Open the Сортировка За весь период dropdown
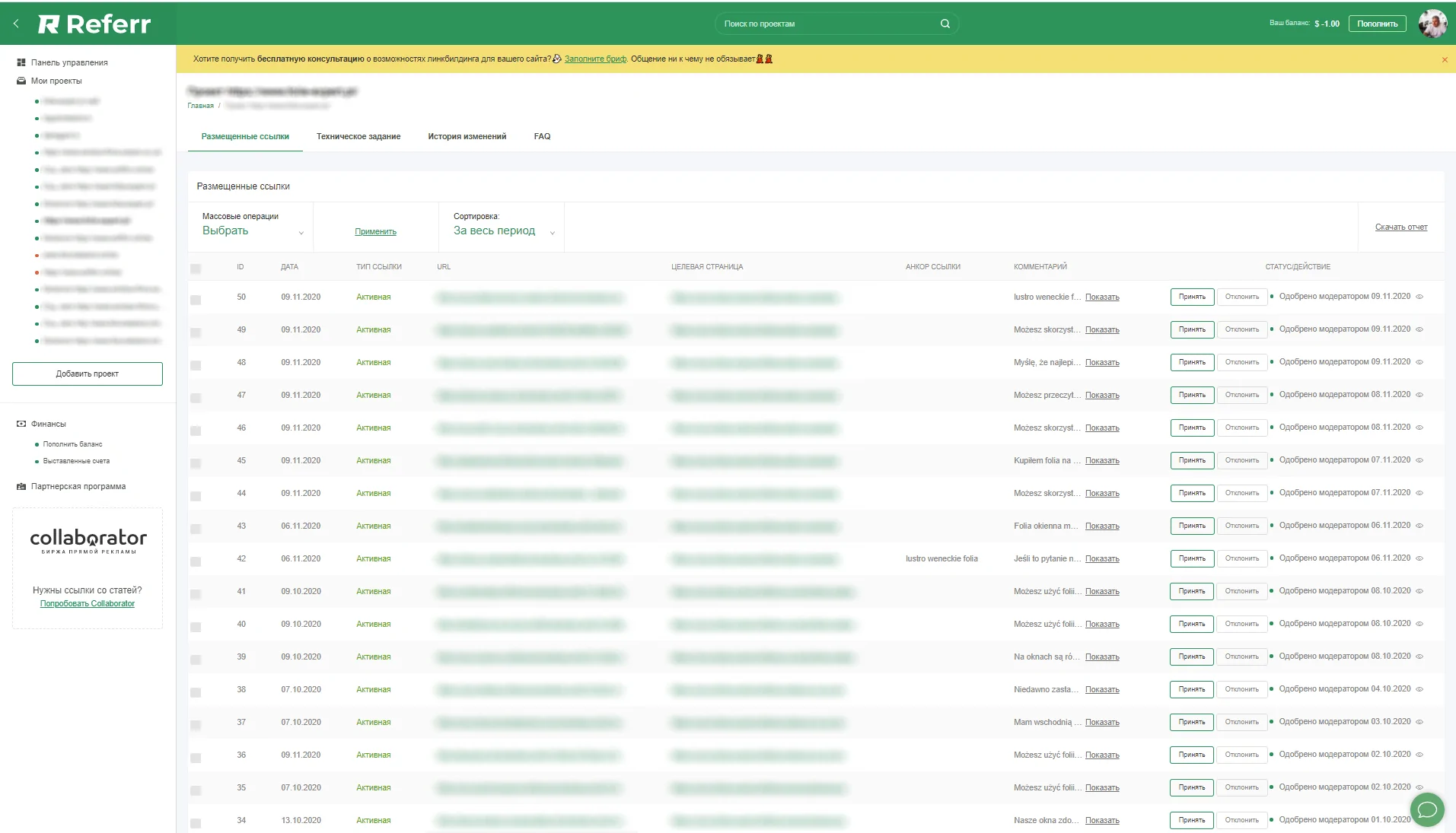Viewport: 1456px width, 833px height. (502, 231)
